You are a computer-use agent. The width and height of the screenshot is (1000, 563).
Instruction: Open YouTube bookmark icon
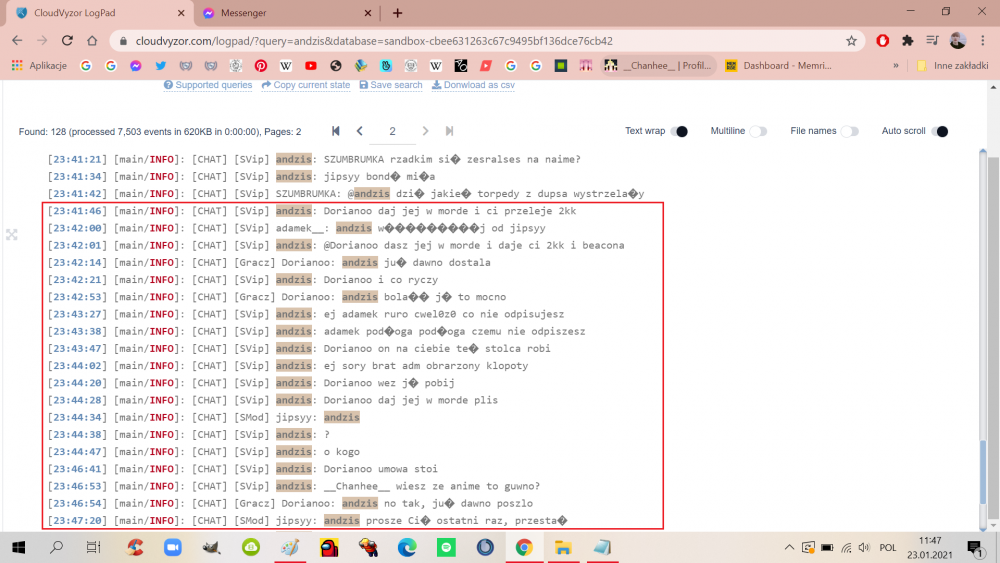[311, 66]
